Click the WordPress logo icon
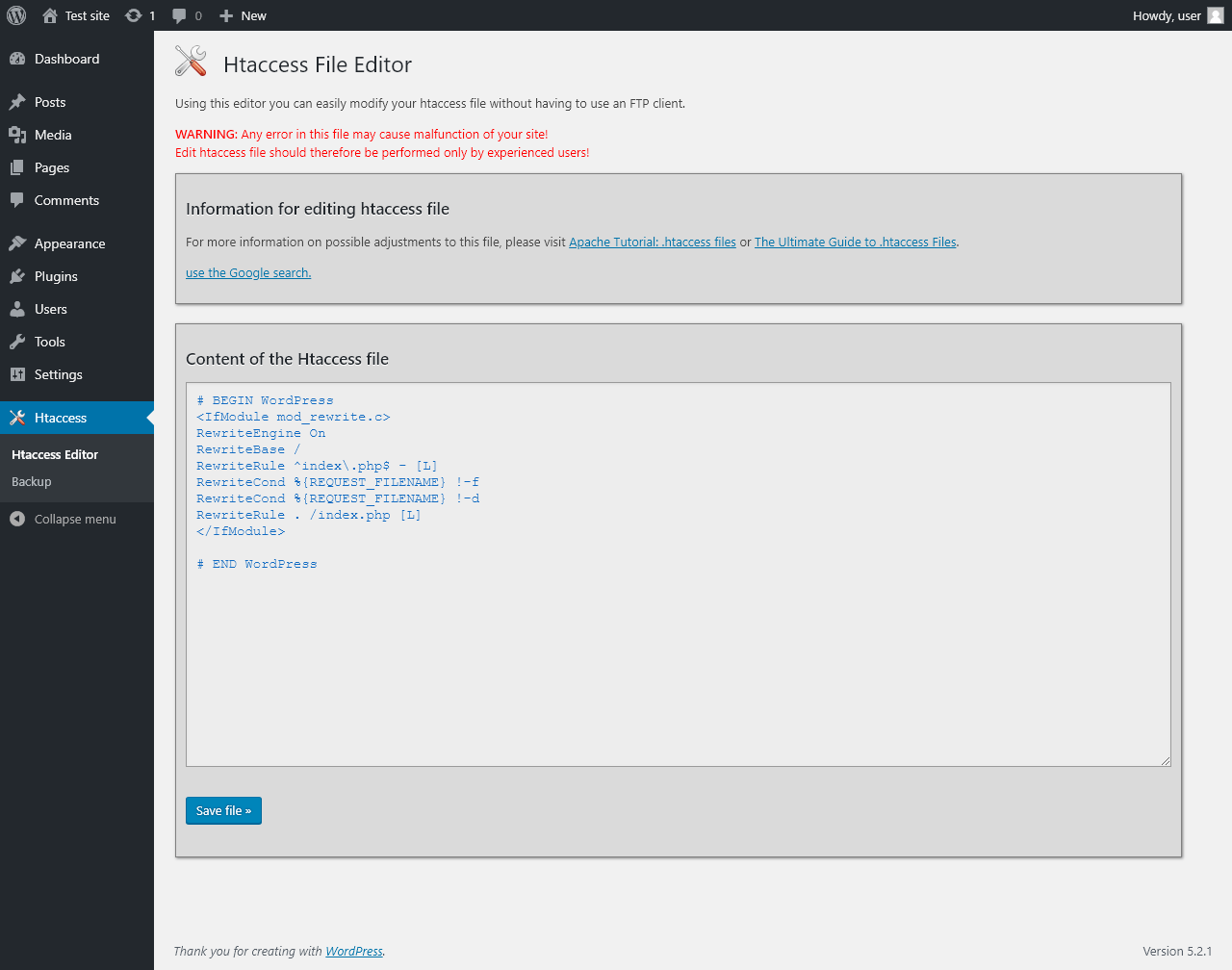 pos(16,15)
